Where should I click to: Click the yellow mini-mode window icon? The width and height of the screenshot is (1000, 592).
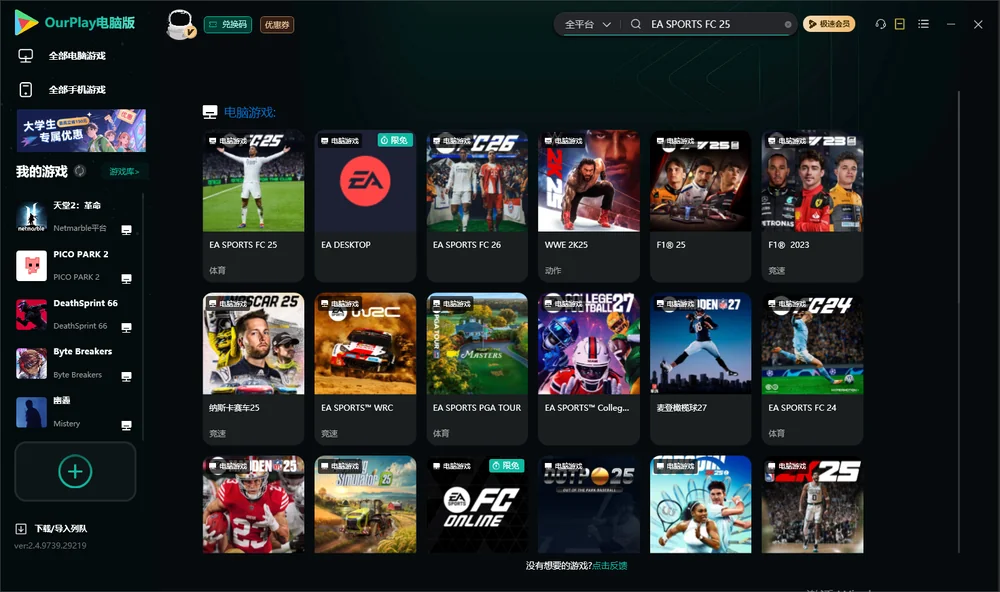(x=899, y=24)
